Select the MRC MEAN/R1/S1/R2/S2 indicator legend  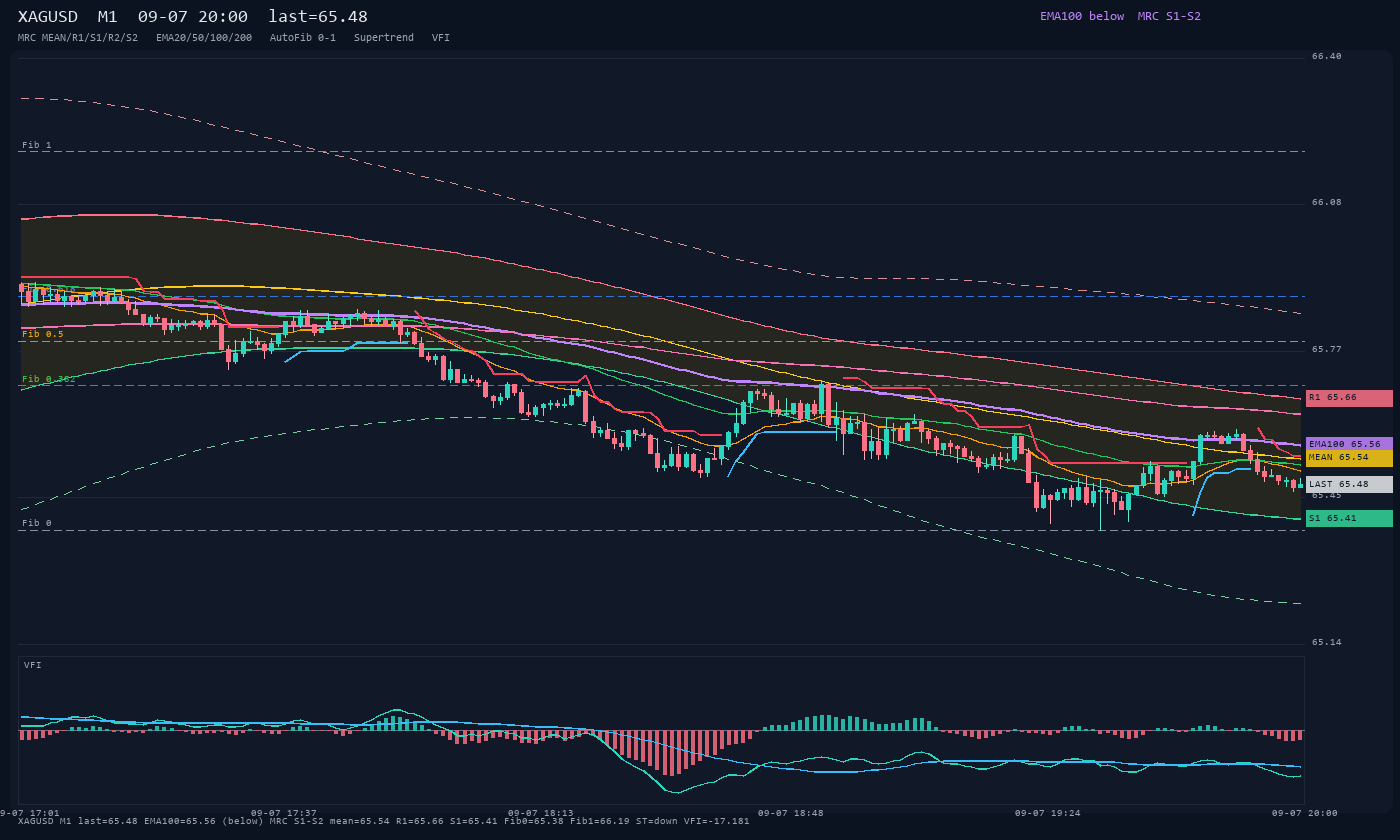click(x=78, y=38)
